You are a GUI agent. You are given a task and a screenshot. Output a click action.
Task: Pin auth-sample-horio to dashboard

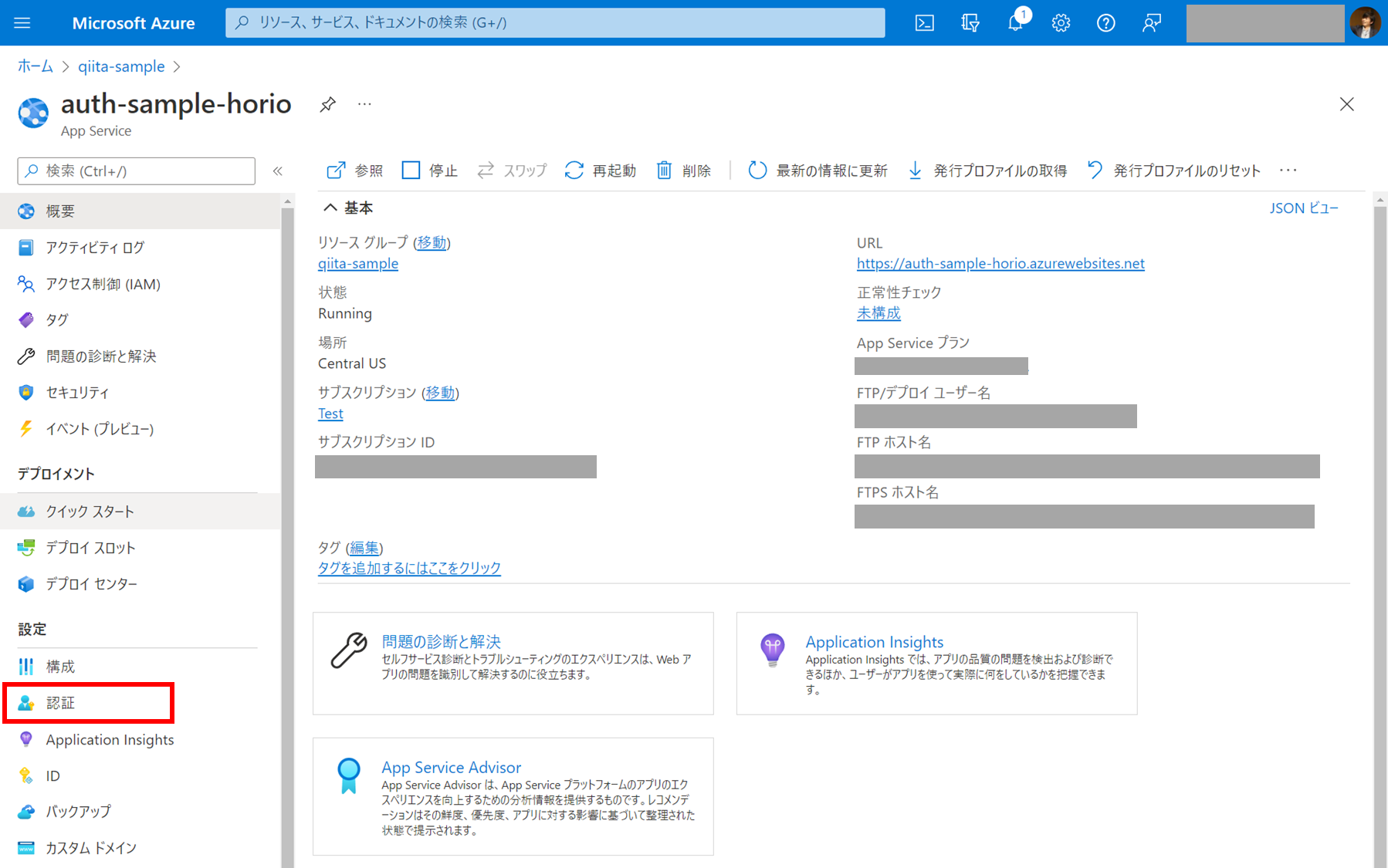(328, 104)
